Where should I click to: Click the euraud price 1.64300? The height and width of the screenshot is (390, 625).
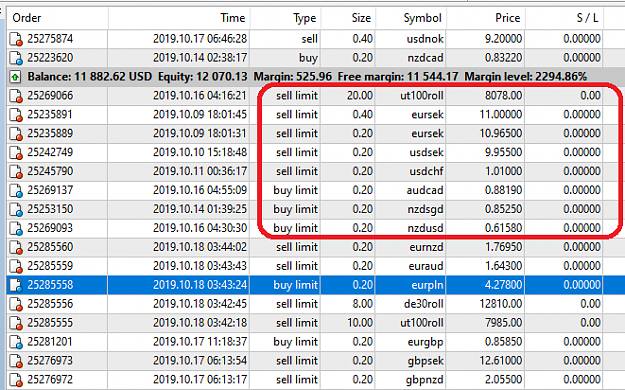(503, 266)
